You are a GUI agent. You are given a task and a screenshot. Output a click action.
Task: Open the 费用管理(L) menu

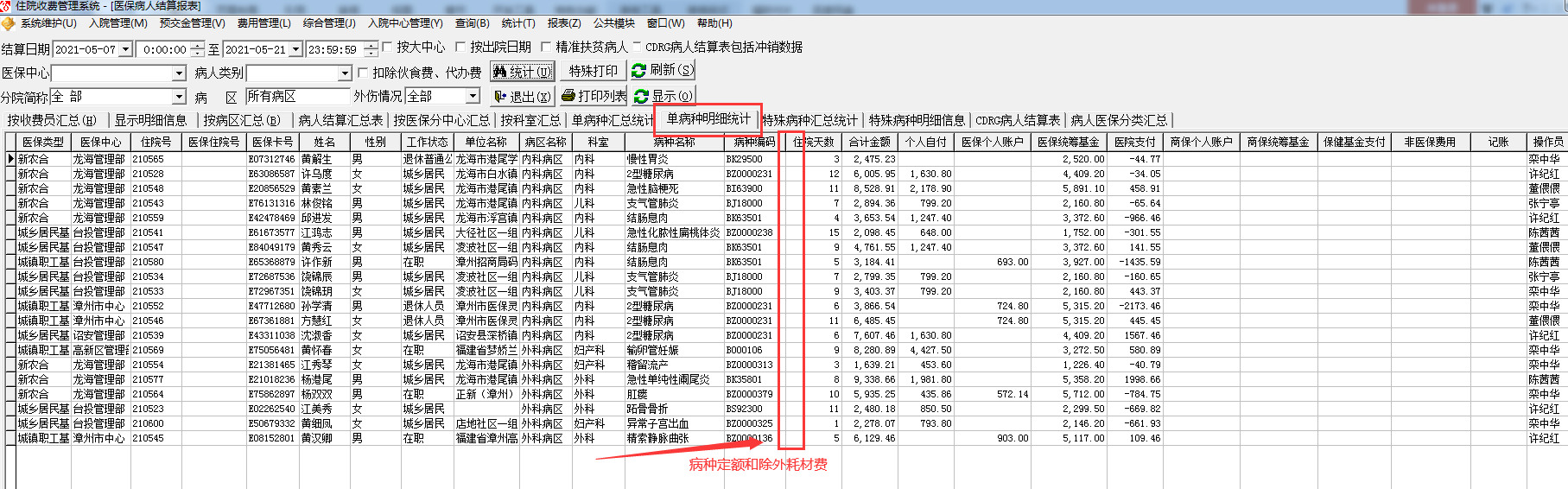click(264, 23)
